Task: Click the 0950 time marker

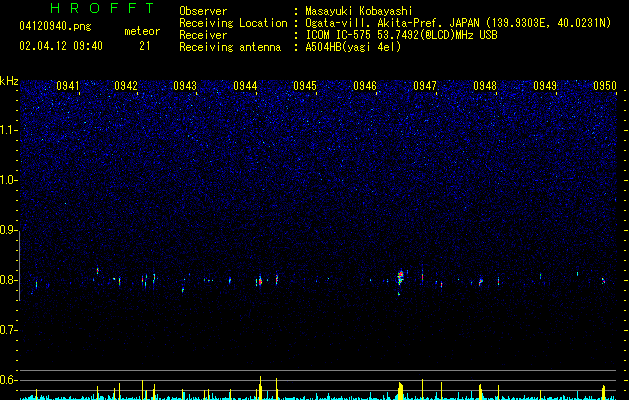Action: (605, 86)
